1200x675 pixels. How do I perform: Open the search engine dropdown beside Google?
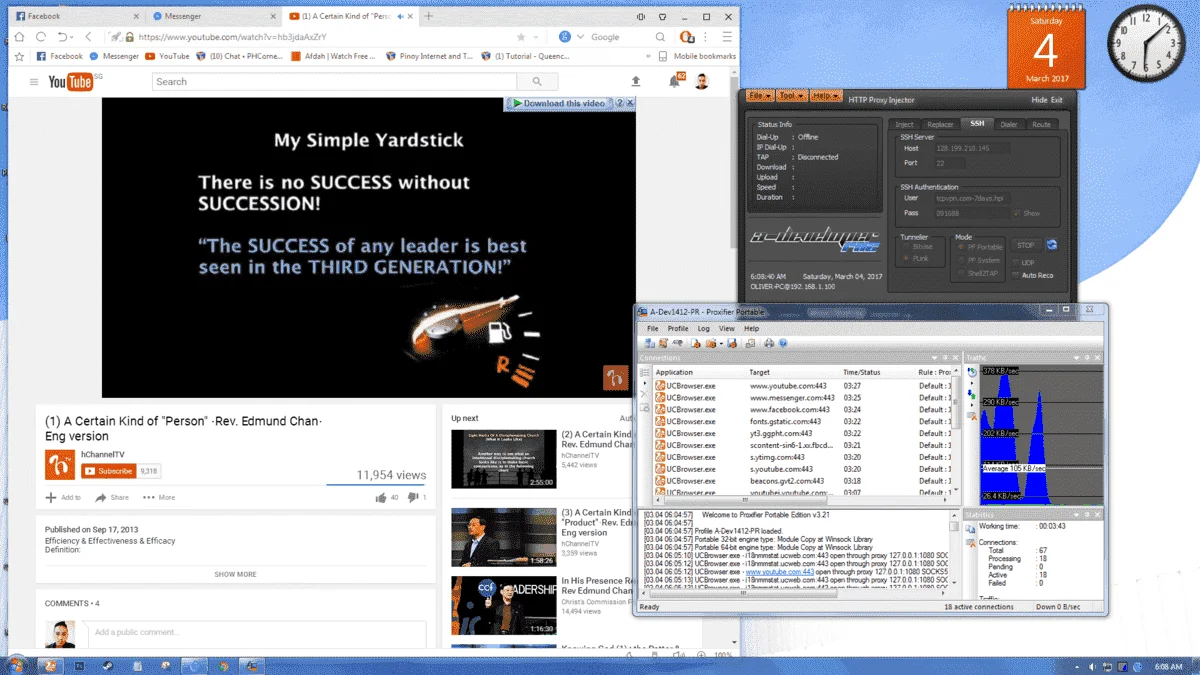click(578, 37)
